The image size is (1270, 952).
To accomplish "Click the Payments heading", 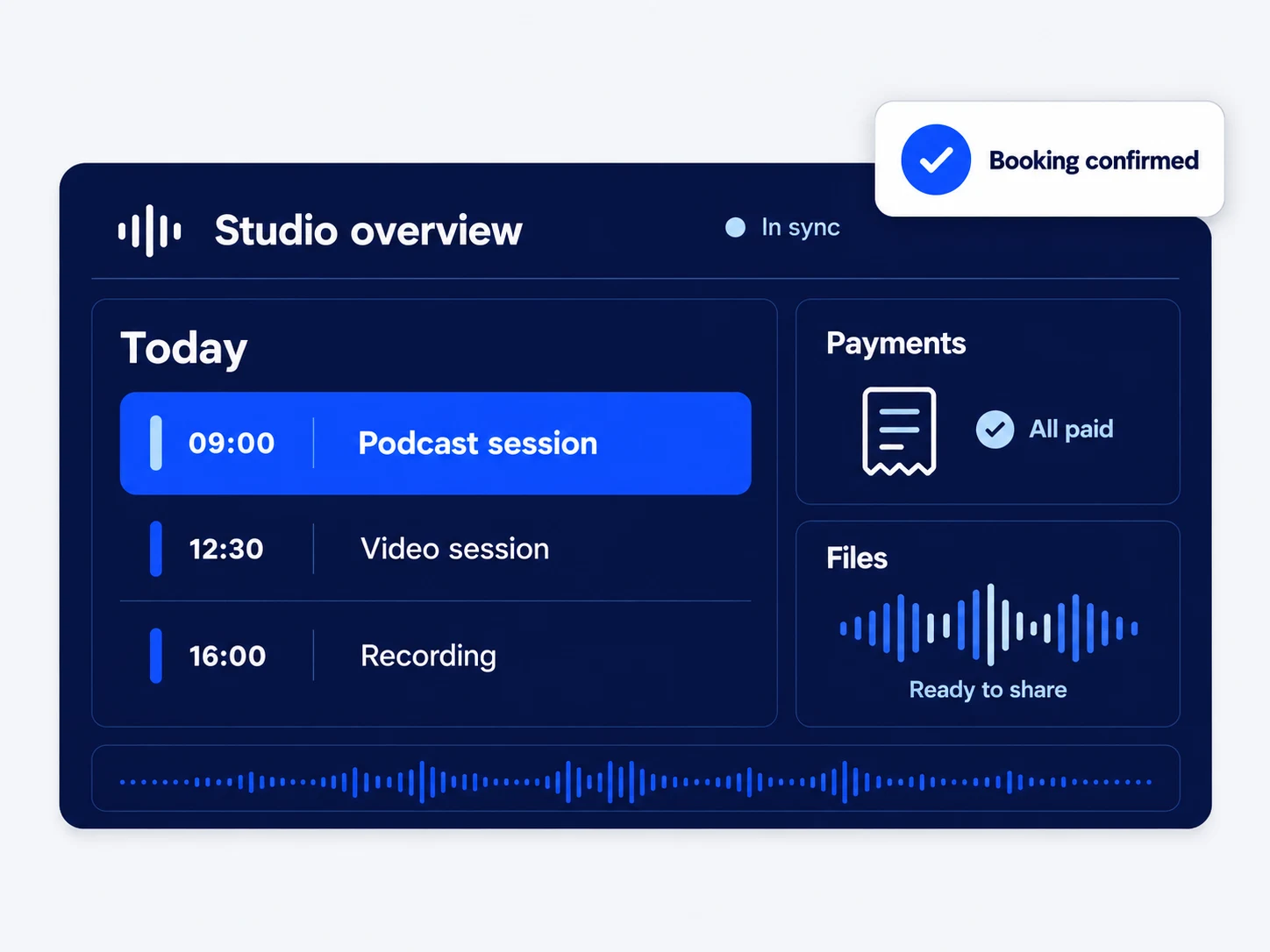I will click(895, 344).
